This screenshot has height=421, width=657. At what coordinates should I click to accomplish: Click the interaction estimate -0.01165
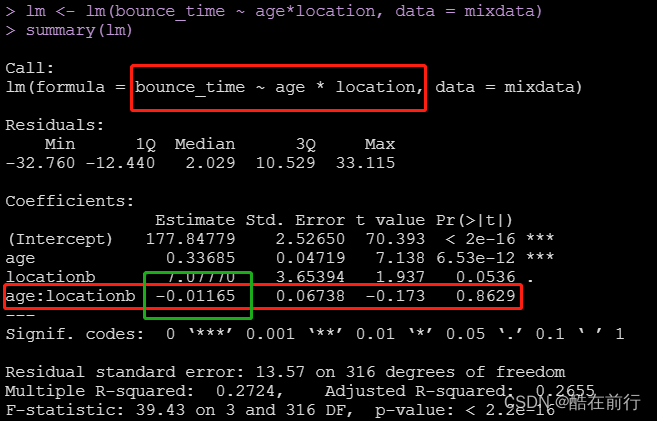tap(195, 296)
